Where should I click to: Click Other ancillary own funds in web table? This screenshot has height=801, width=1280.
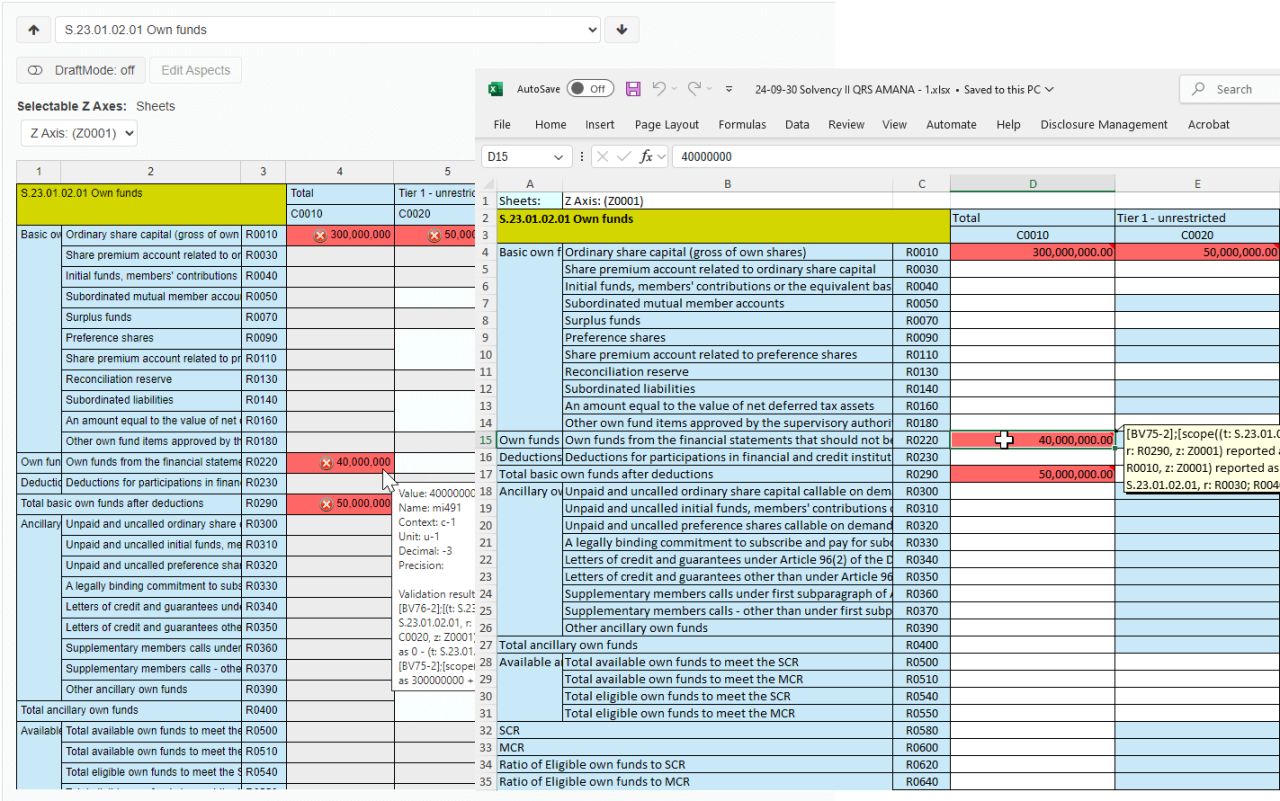click(x=153, y=690)
